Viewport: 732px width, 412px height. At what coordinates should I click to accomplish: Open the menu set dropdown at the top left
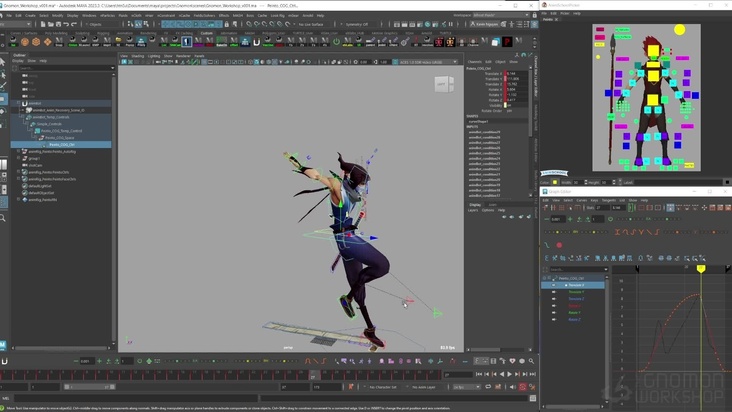coord(16,24)
